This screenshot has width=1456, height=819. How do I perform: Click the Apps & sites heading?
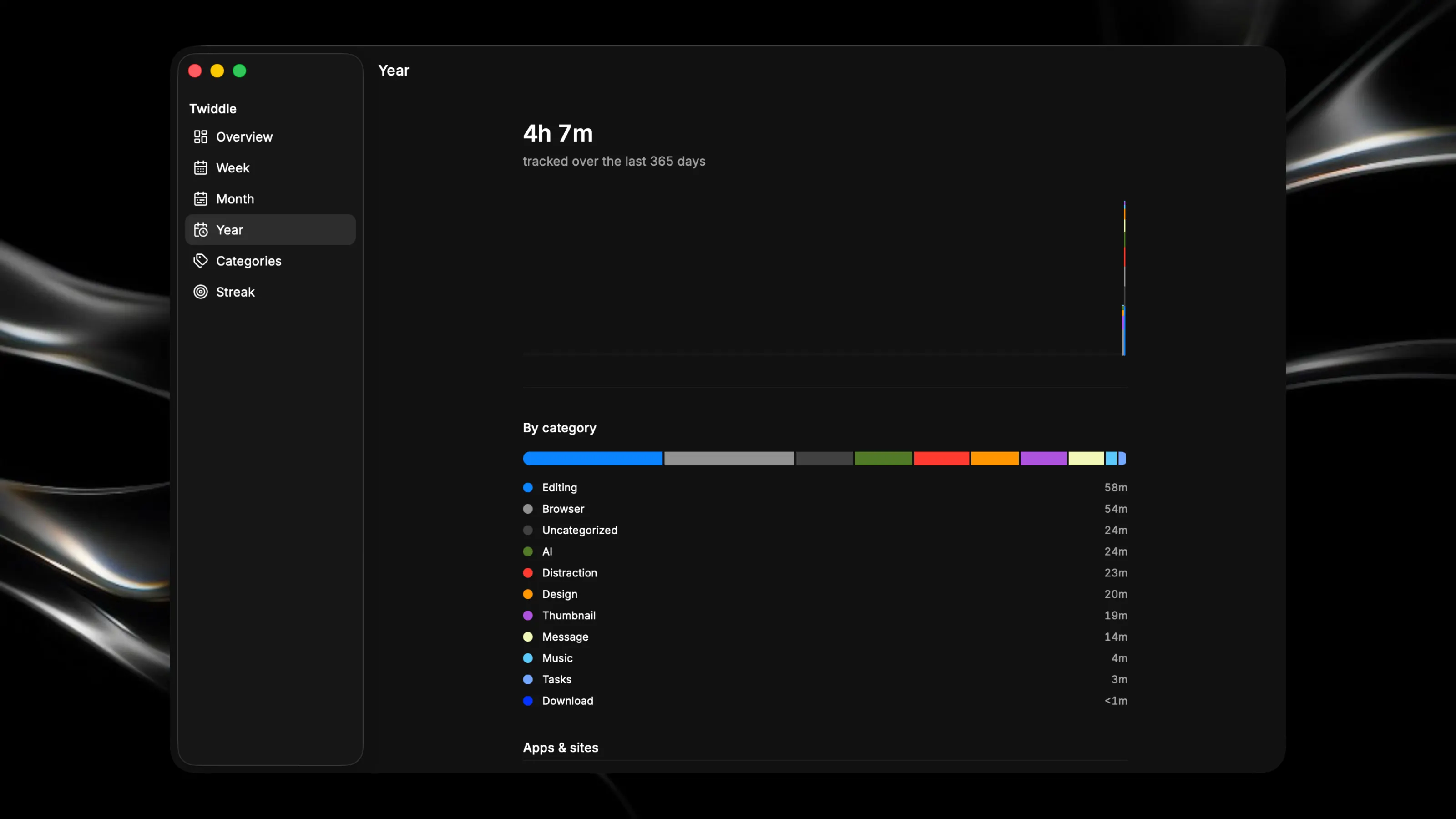click(561, 747)
